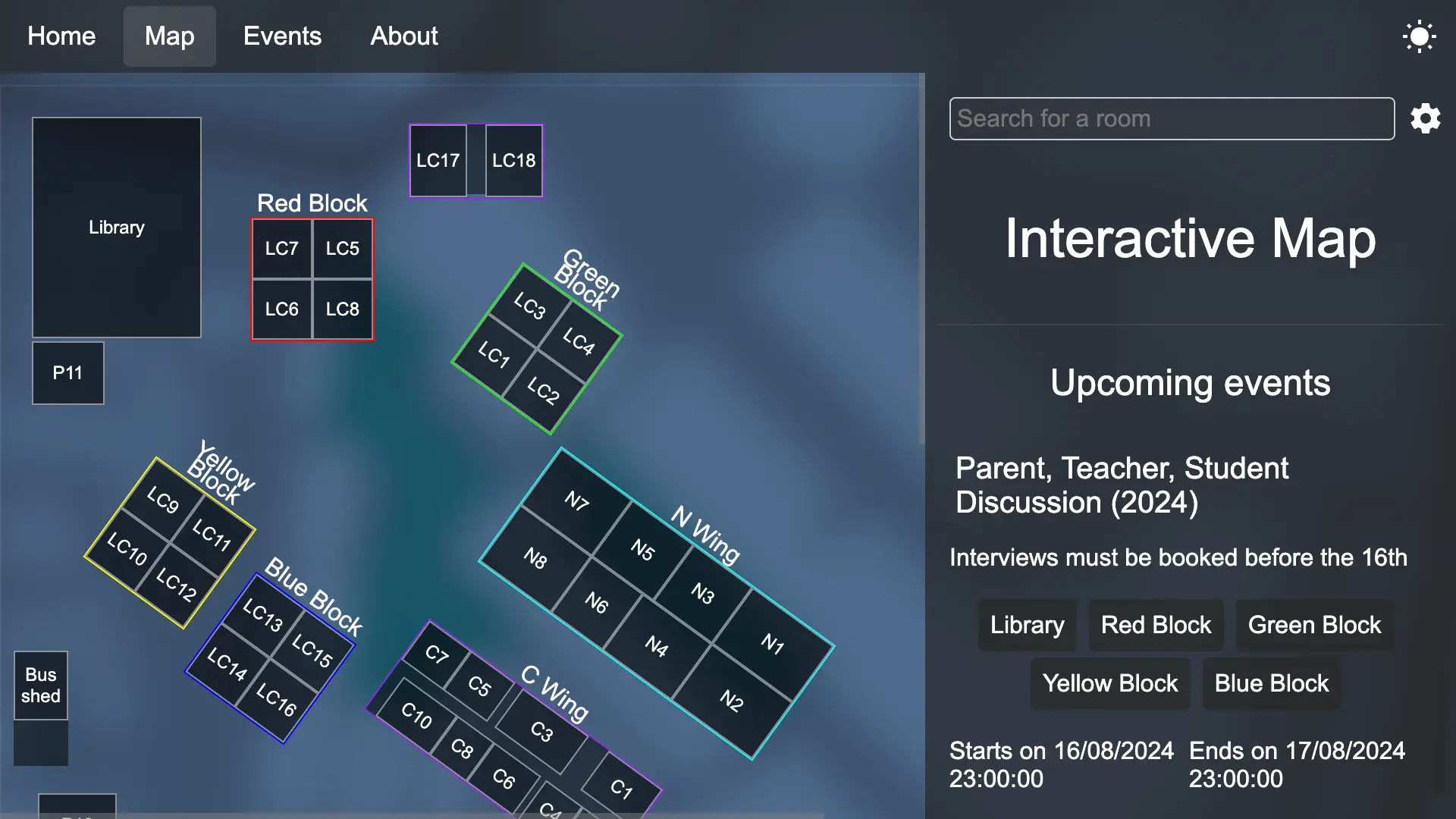The image size is (1456, 819).
Task: Select room LC18 on the map
Action: click(513, 161)
